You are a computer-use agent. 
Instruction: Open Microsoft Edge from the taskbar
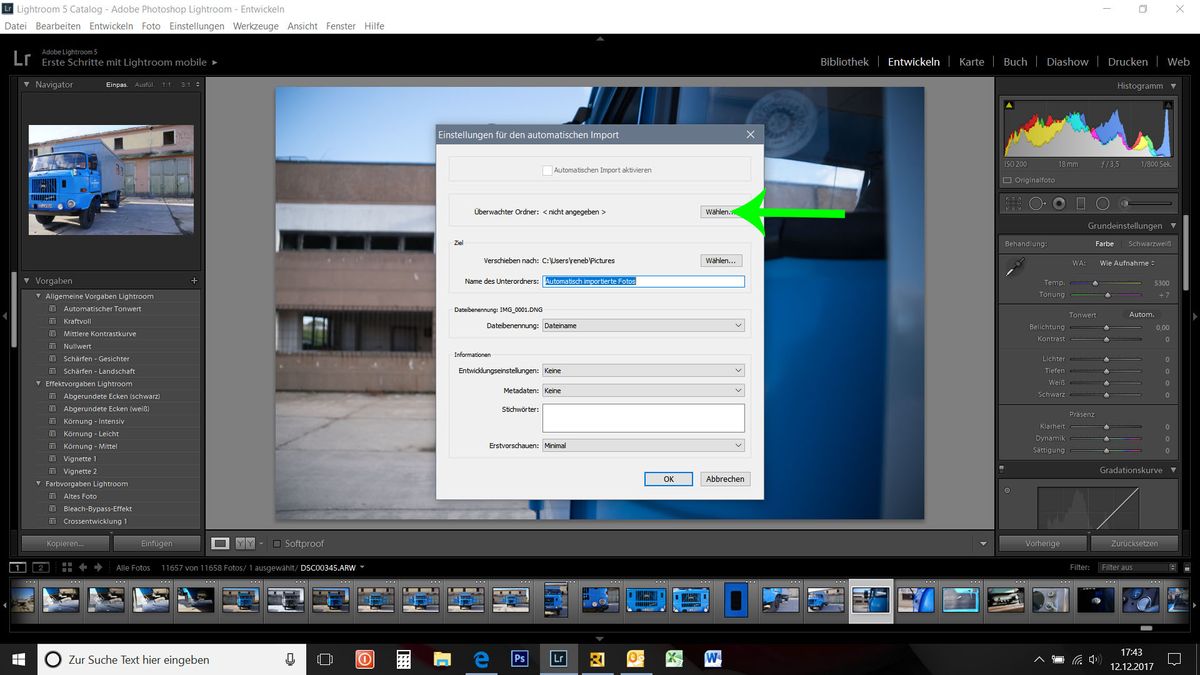[481, 659]
